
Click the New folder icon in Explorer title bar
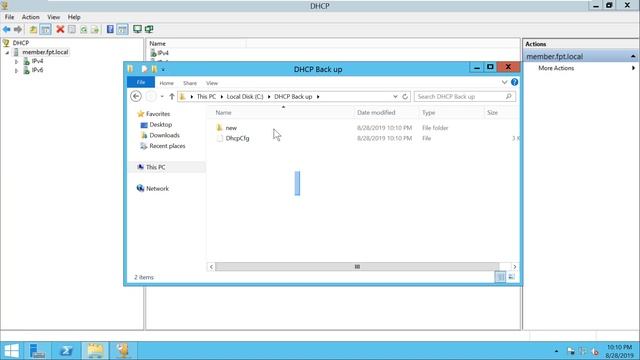pyautogui.click(x=154, y=69)
